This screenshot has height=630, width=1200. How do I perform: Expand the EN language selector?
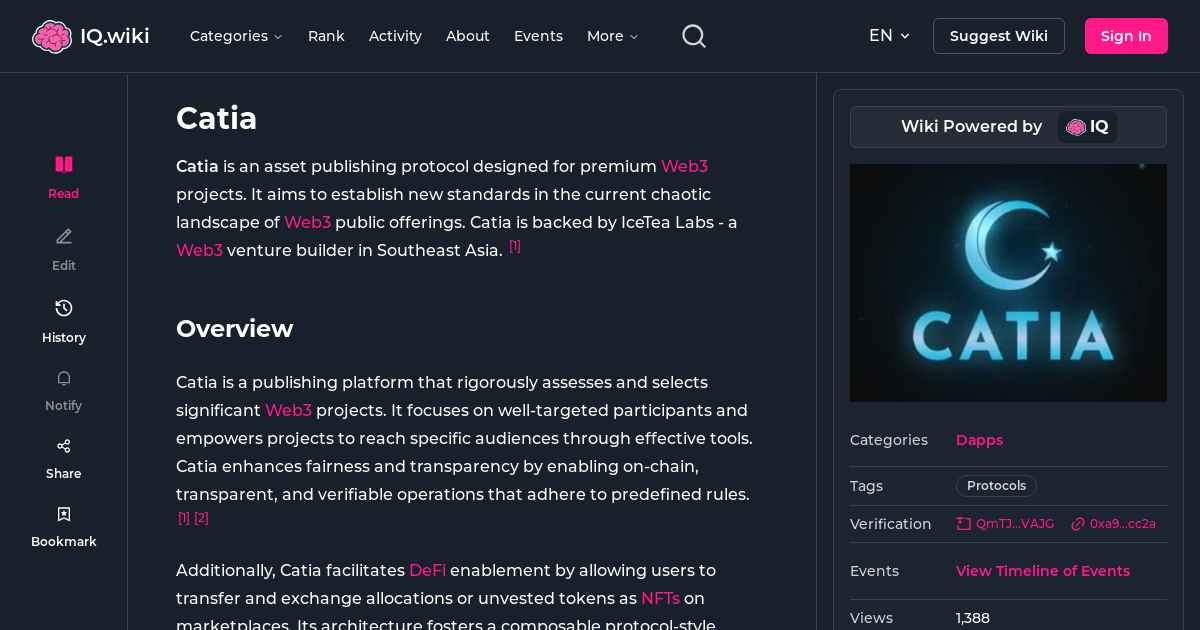[x=889, y=35]
